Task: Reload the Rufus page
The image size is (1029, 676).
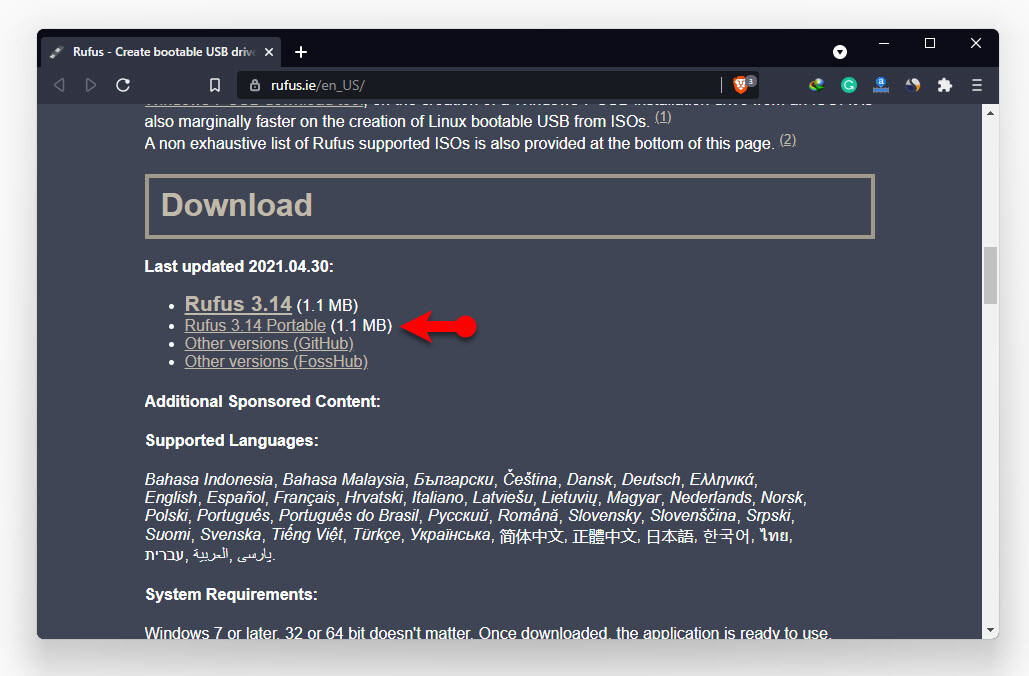Action: [123, 85]
